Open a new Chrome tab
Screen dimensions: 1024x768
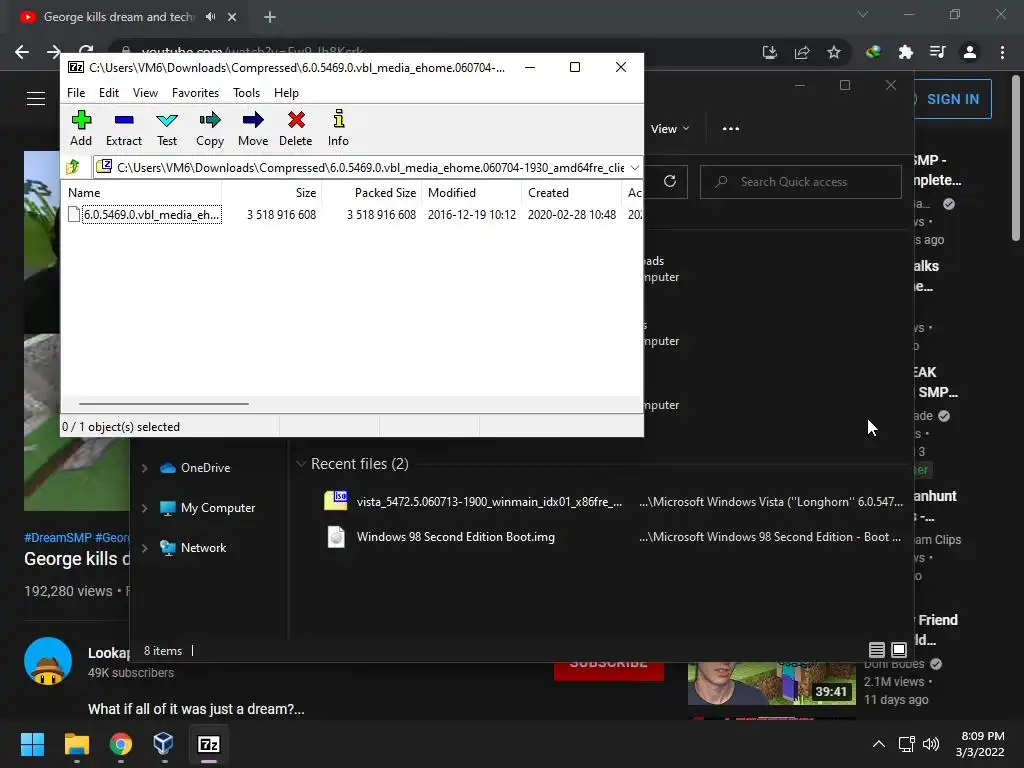(x=270, y=17)
